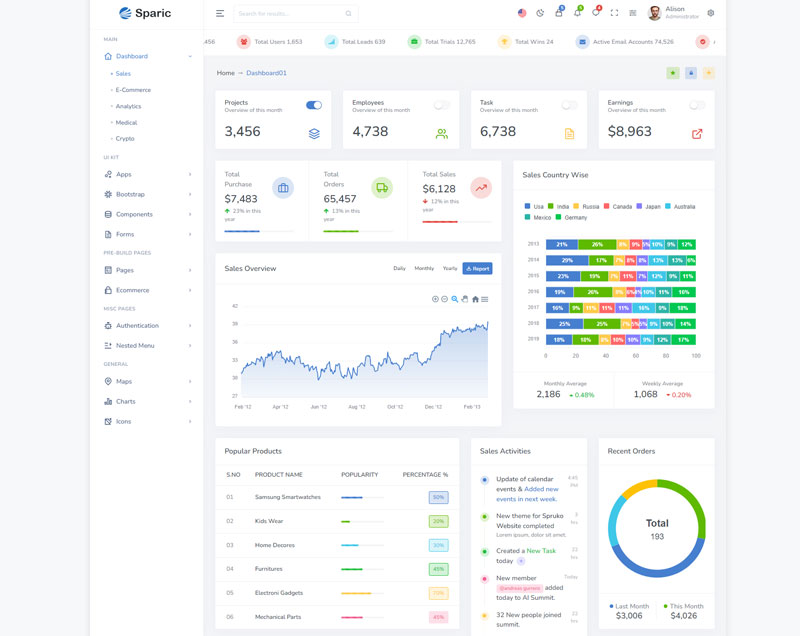
Task: Select the Monthly tab in Sales Overview
Action: 424,268
